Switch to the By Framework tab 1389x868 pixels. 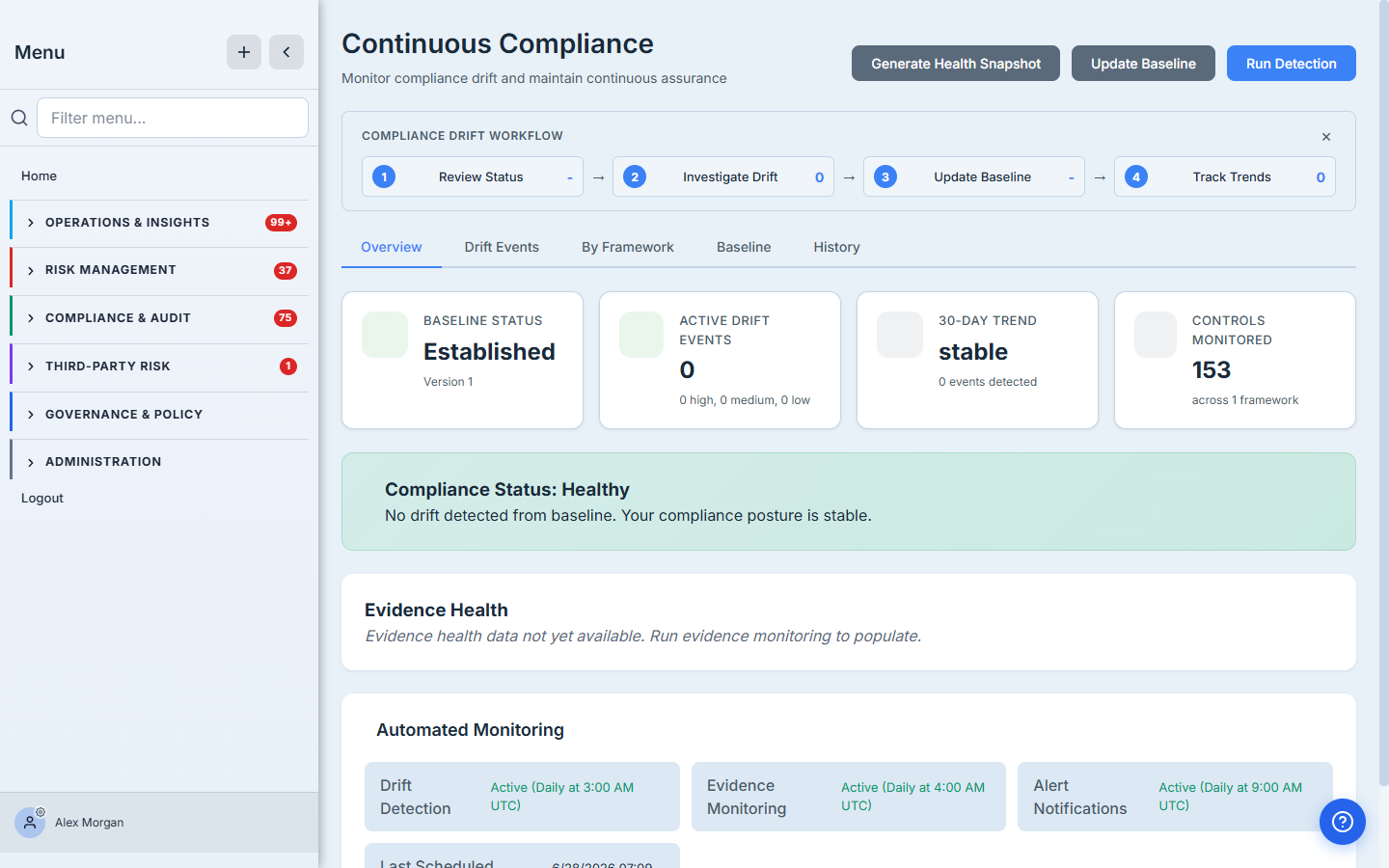pyautogui.click(x=628, y=247)
